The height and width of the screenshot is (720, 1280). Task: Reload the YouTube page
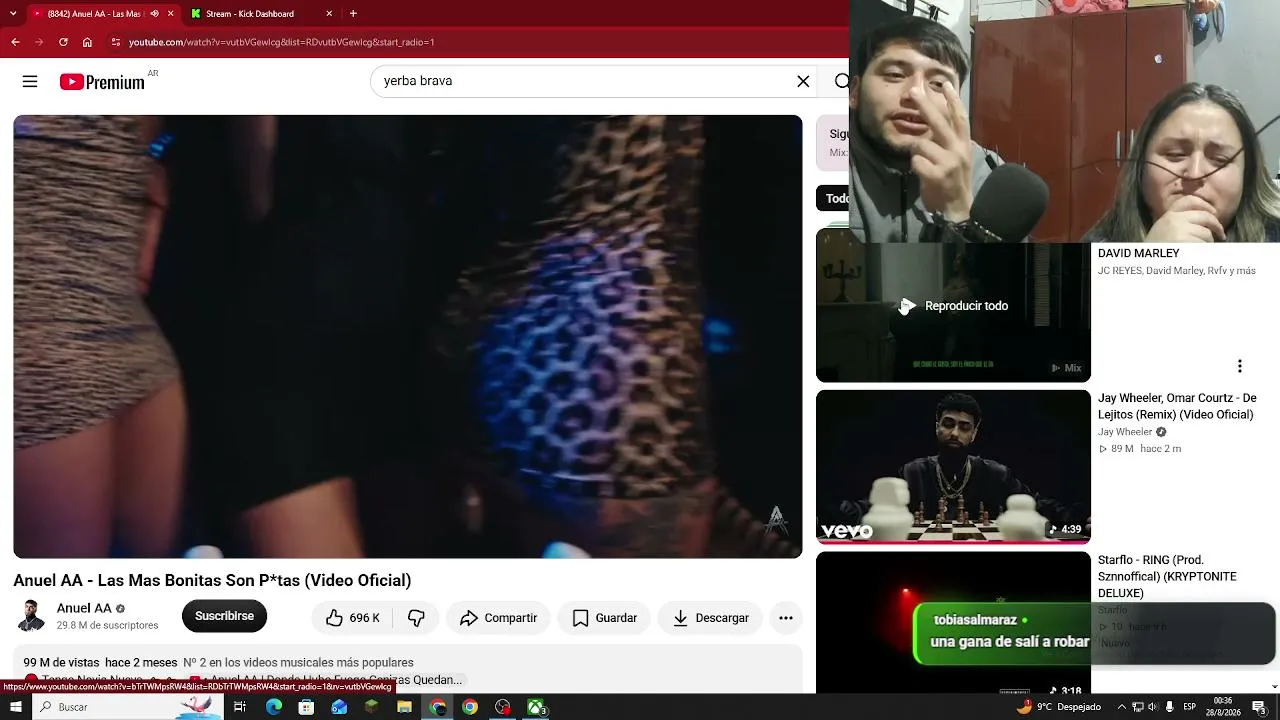click(x=63, y=42)
